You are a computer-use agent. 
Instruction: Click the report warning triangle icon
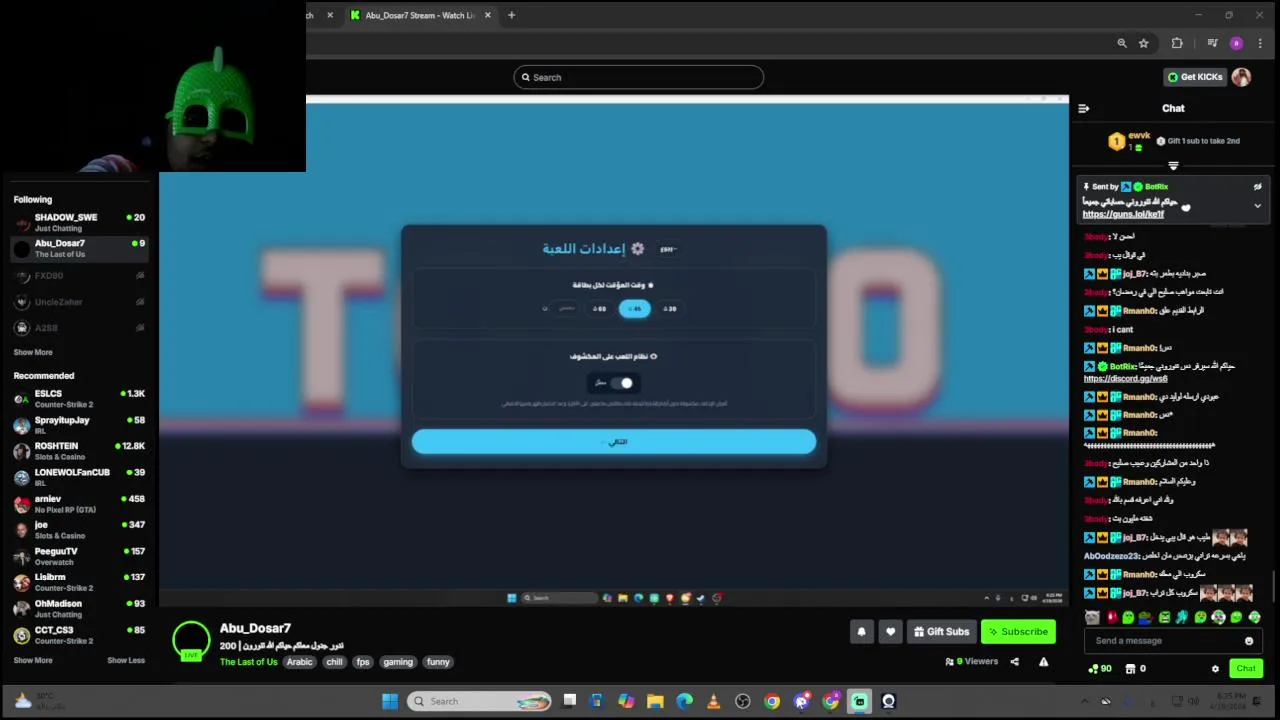(x=1043, y=661)
